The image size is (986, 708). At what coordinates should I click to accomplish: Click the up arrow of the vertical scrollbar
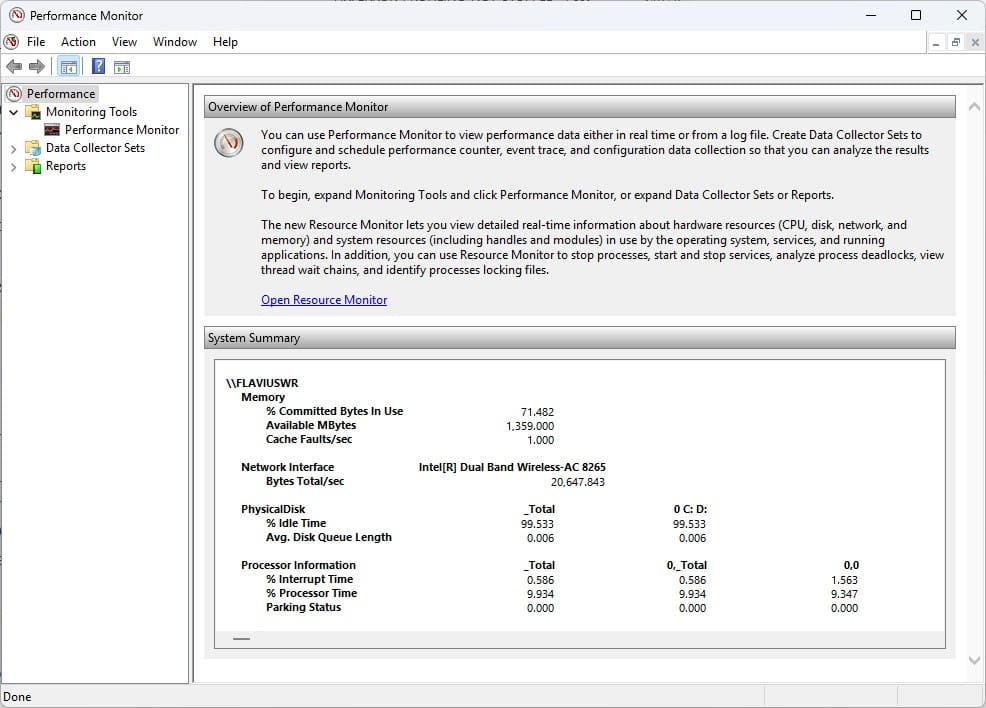974,105
